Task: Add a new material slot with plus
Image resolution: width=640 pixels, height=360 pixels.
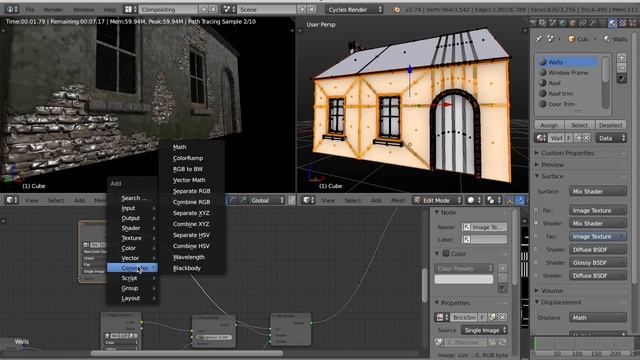Action: click(621, 57)
